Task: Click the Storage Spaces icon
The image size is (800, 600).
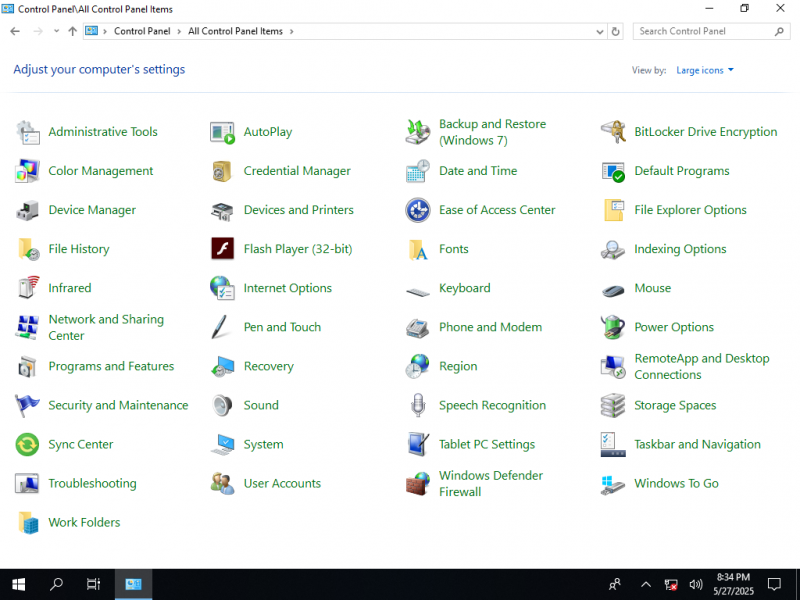Action: point(613,406)
